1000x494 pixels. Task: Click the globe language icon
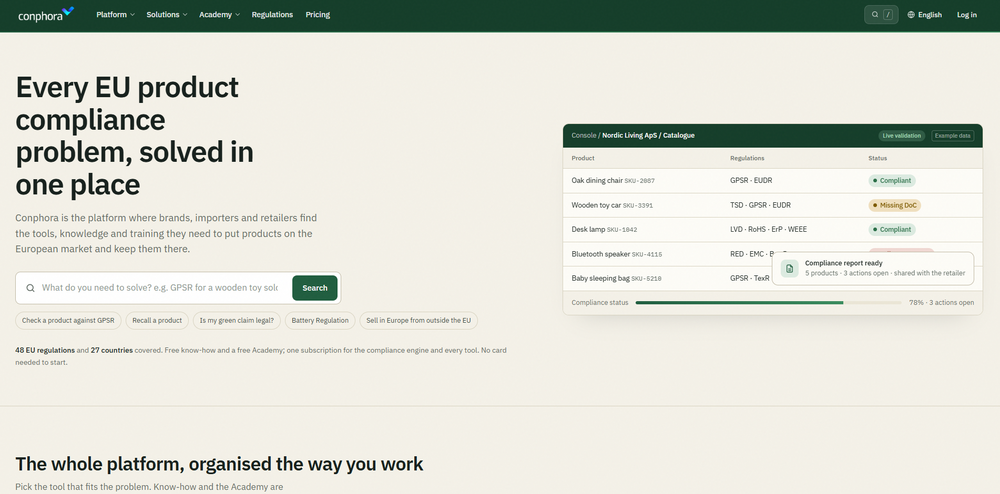click(911, 15)
